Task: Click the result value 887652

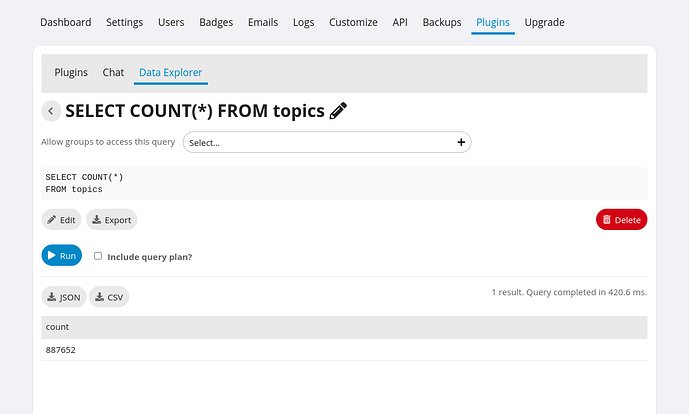Action: (61, 350)
